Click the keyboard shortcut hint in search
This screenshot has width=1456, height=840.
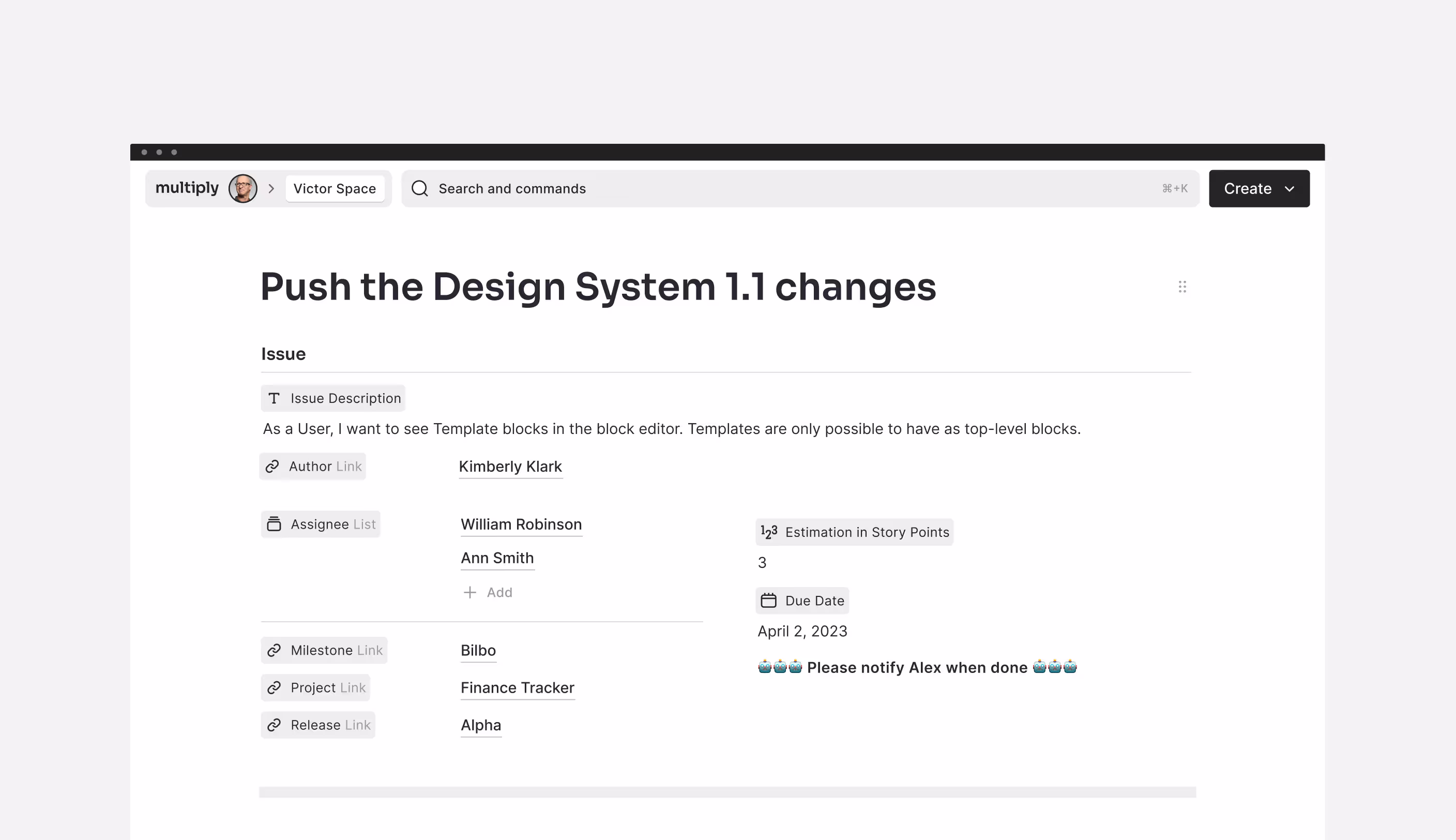[x=1175, y=189]
